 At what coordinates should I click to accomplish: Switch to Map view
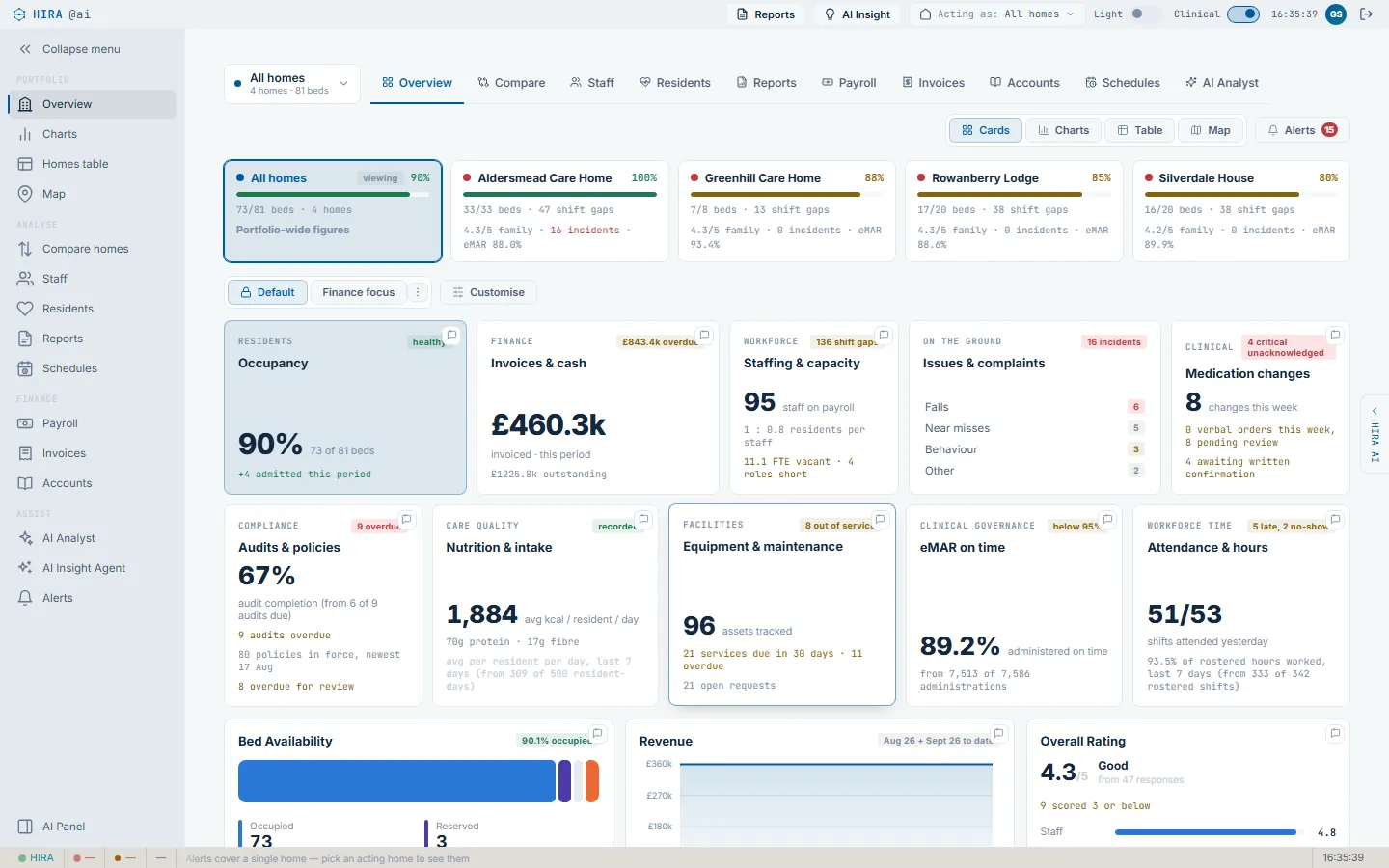click(1211, 130)
